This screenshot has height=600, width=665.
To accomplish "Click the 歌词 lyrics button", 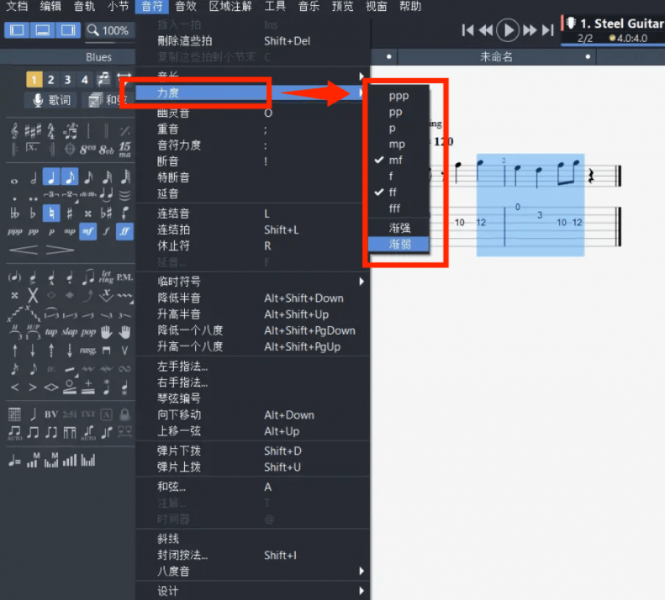I will pos(51,100).
